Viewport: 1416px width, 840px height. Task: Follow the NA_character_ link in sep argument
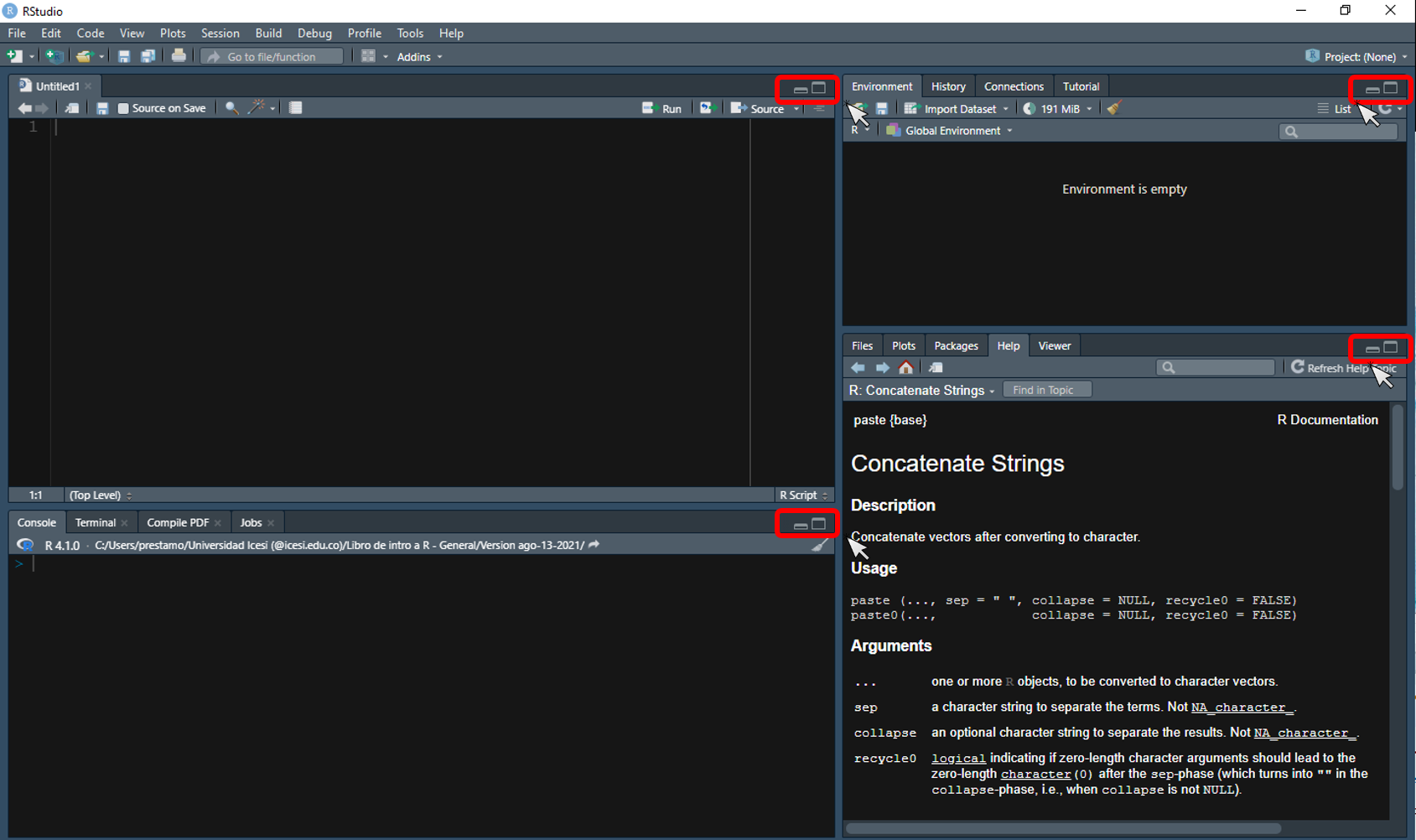(x=1242, y=708)
